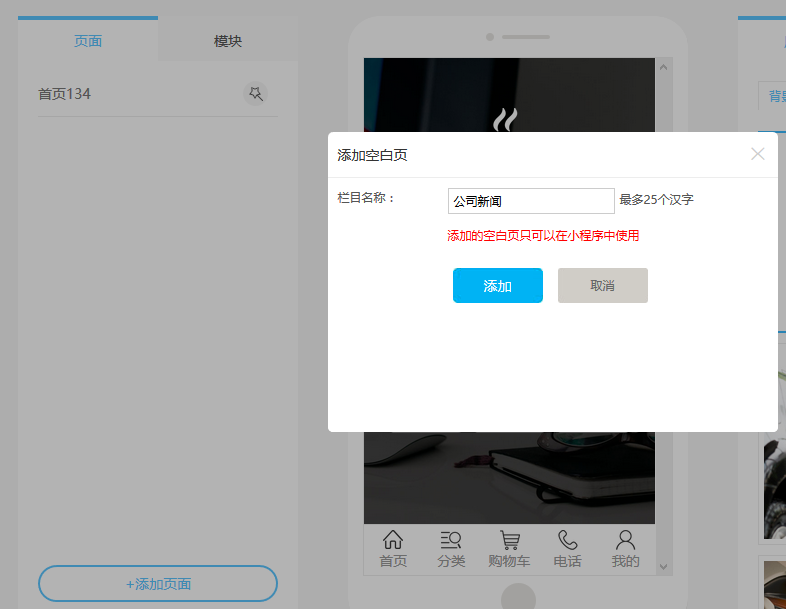The height and width of the screenshot is (609, 786).
Task: Tap the 分类 category icon in phone preview
Action: pyautogui.click(x=451, y=549)
